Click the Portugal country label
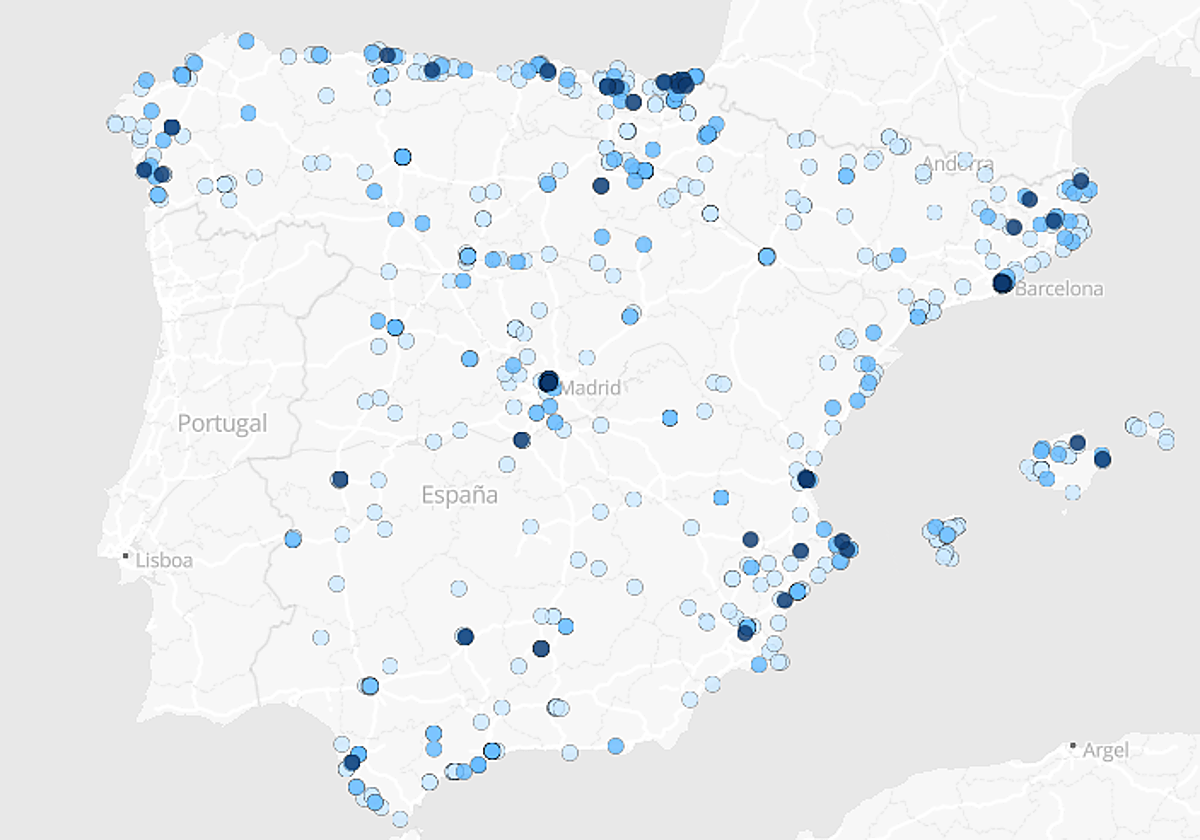1200x840 pixels. 223,423
